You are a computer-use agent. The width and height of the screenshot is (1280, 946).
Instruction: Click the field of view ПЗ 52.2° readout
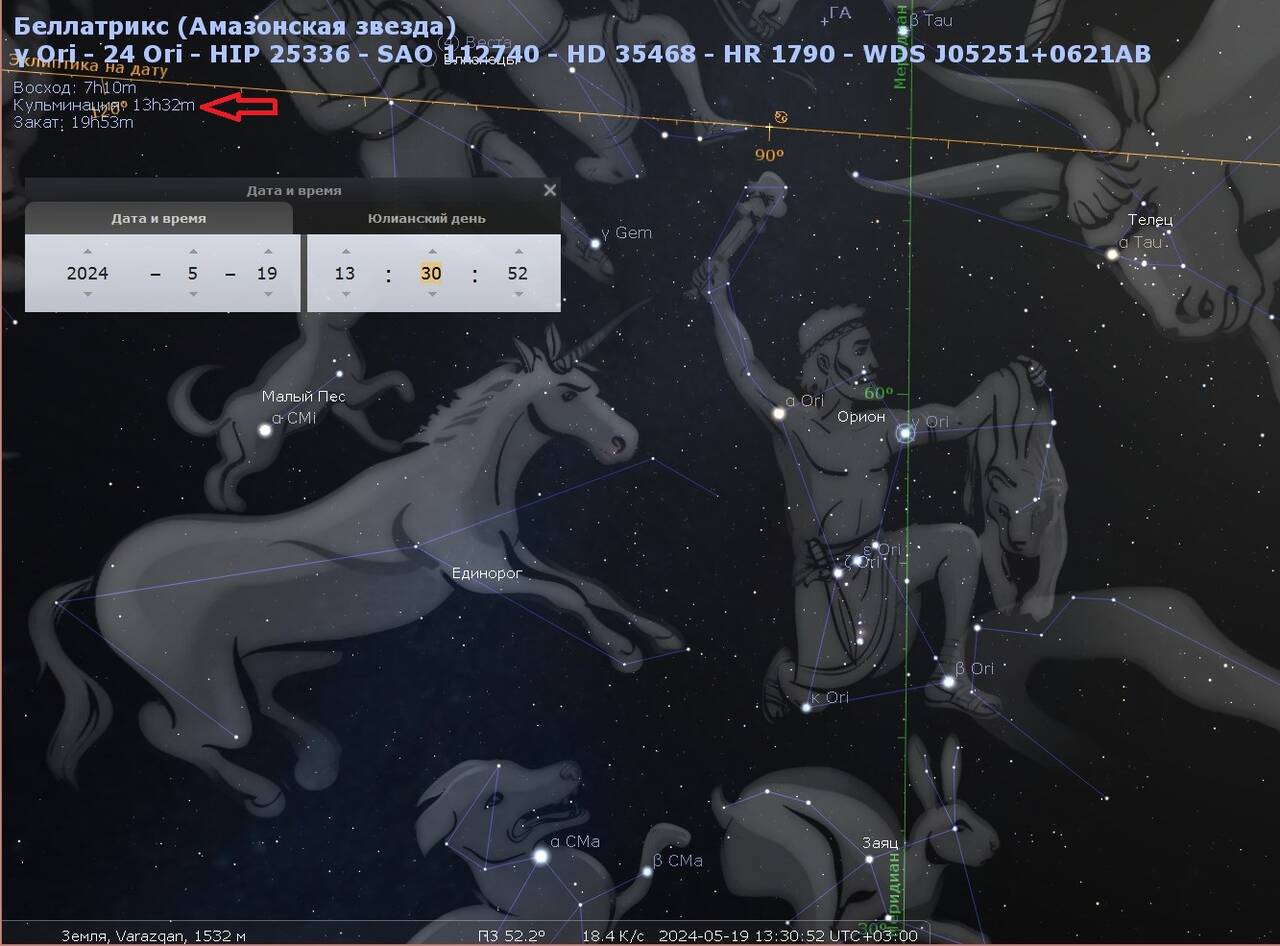point(511,936)
